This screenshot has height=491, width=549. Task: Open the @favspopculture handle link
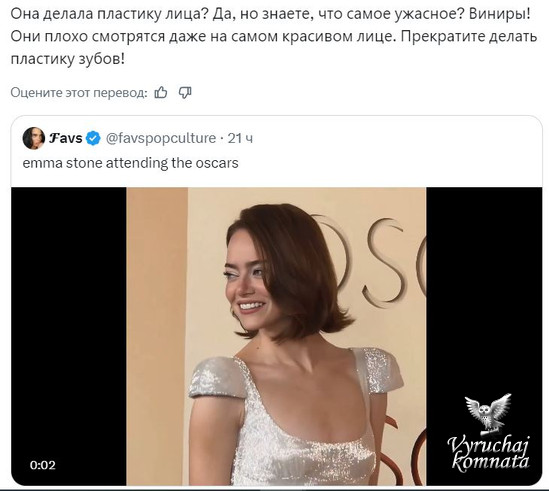coord(161,138)
